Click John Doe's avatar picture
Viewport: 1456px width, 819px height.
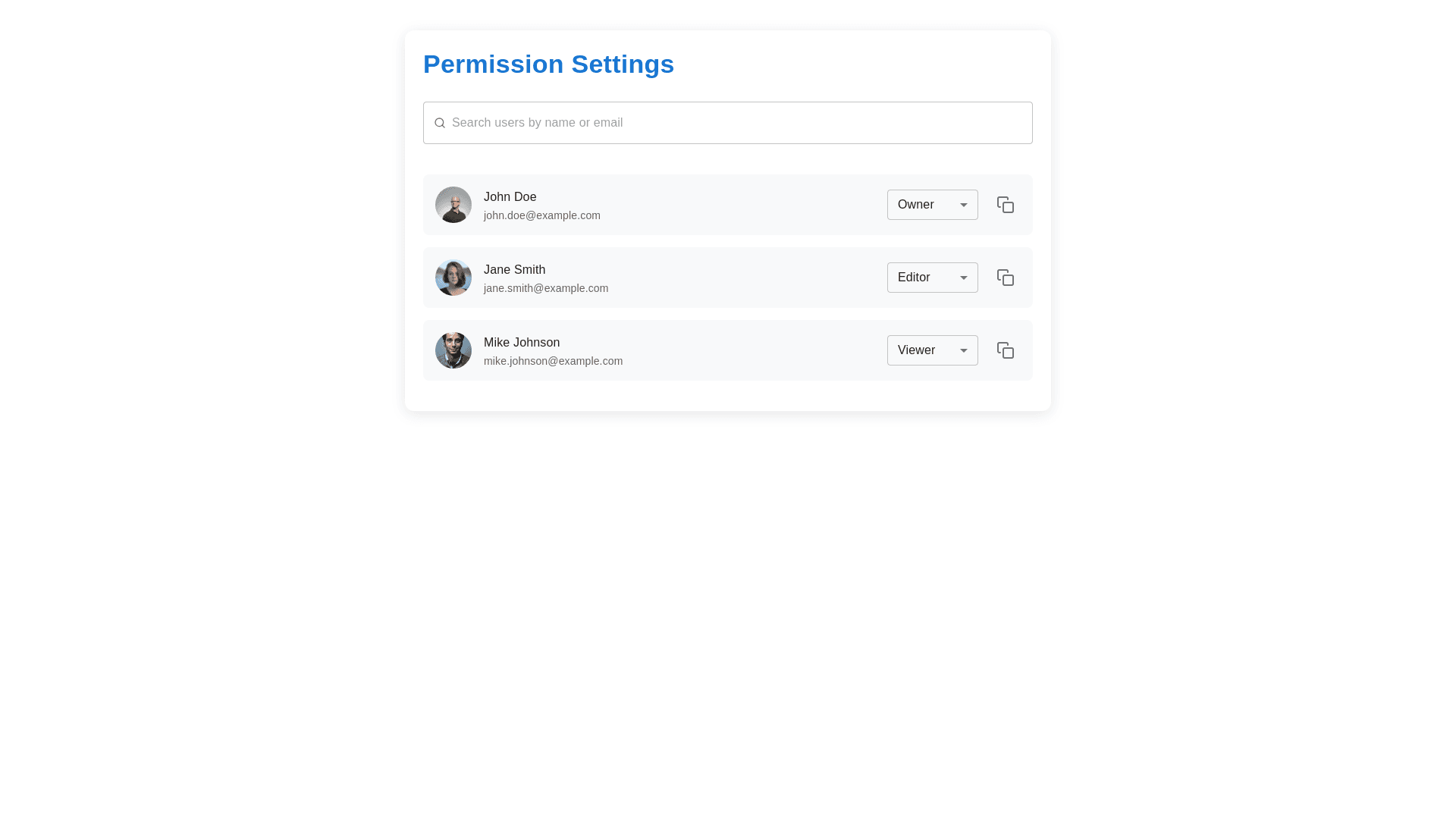(x=453, y=205)
